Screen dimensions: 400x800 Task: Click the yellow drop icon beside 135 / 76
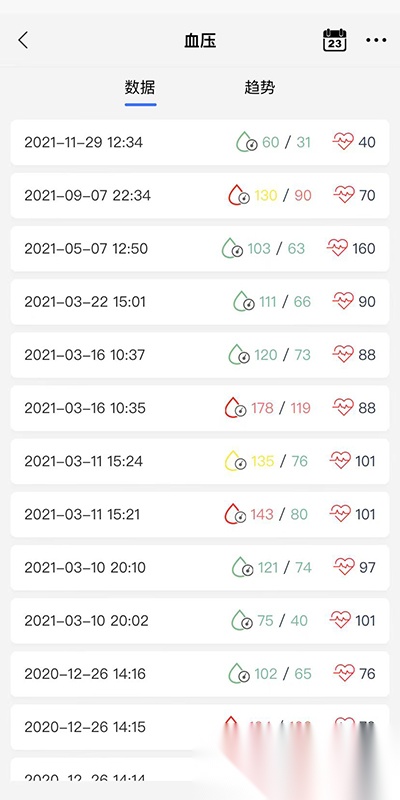coord(236,461)
